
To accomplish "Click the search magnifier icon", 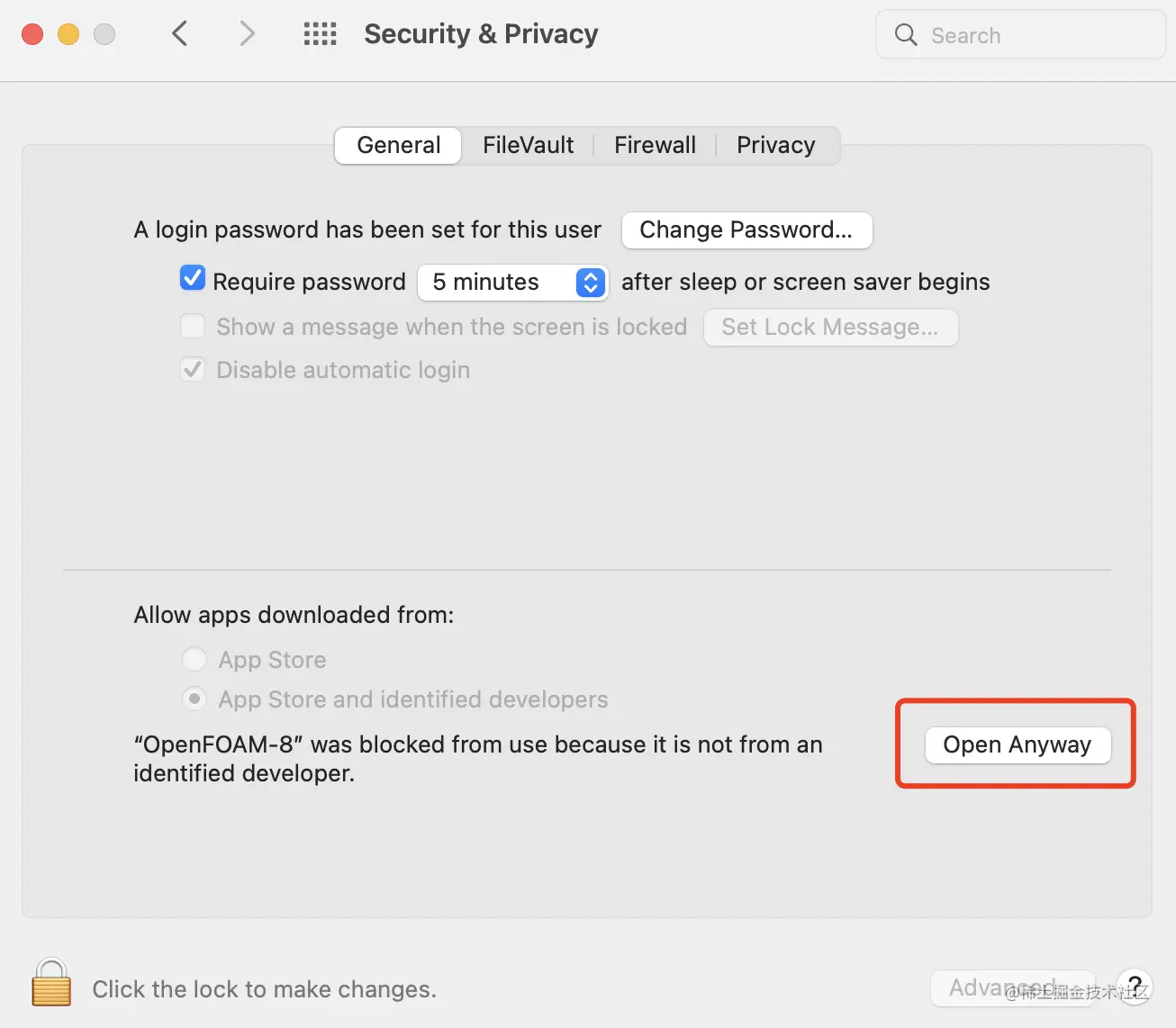I will tap(906, 35).
